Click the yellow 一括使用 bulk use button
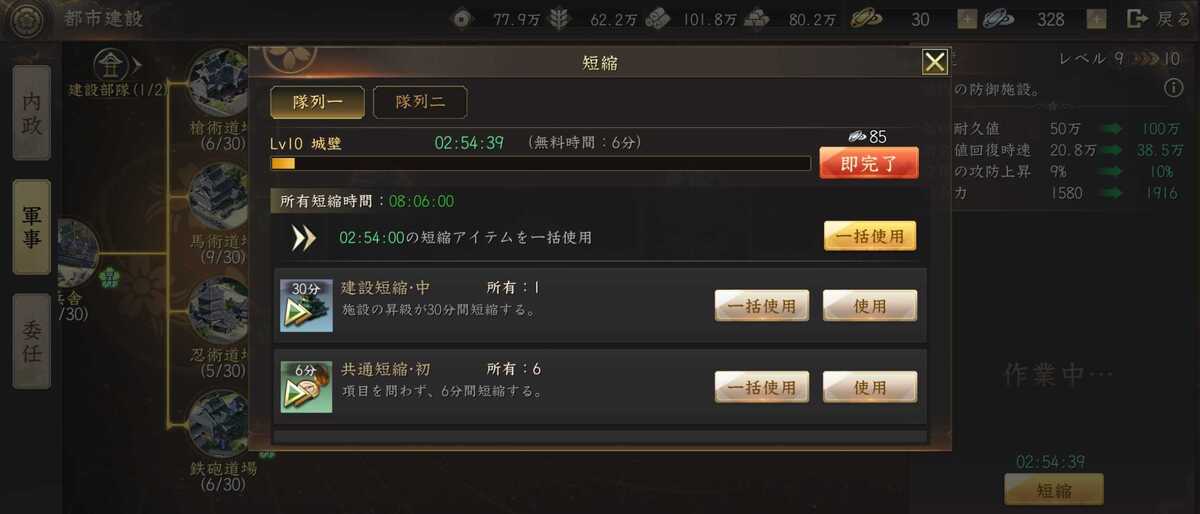1200x514 pixels. [870, 236]
